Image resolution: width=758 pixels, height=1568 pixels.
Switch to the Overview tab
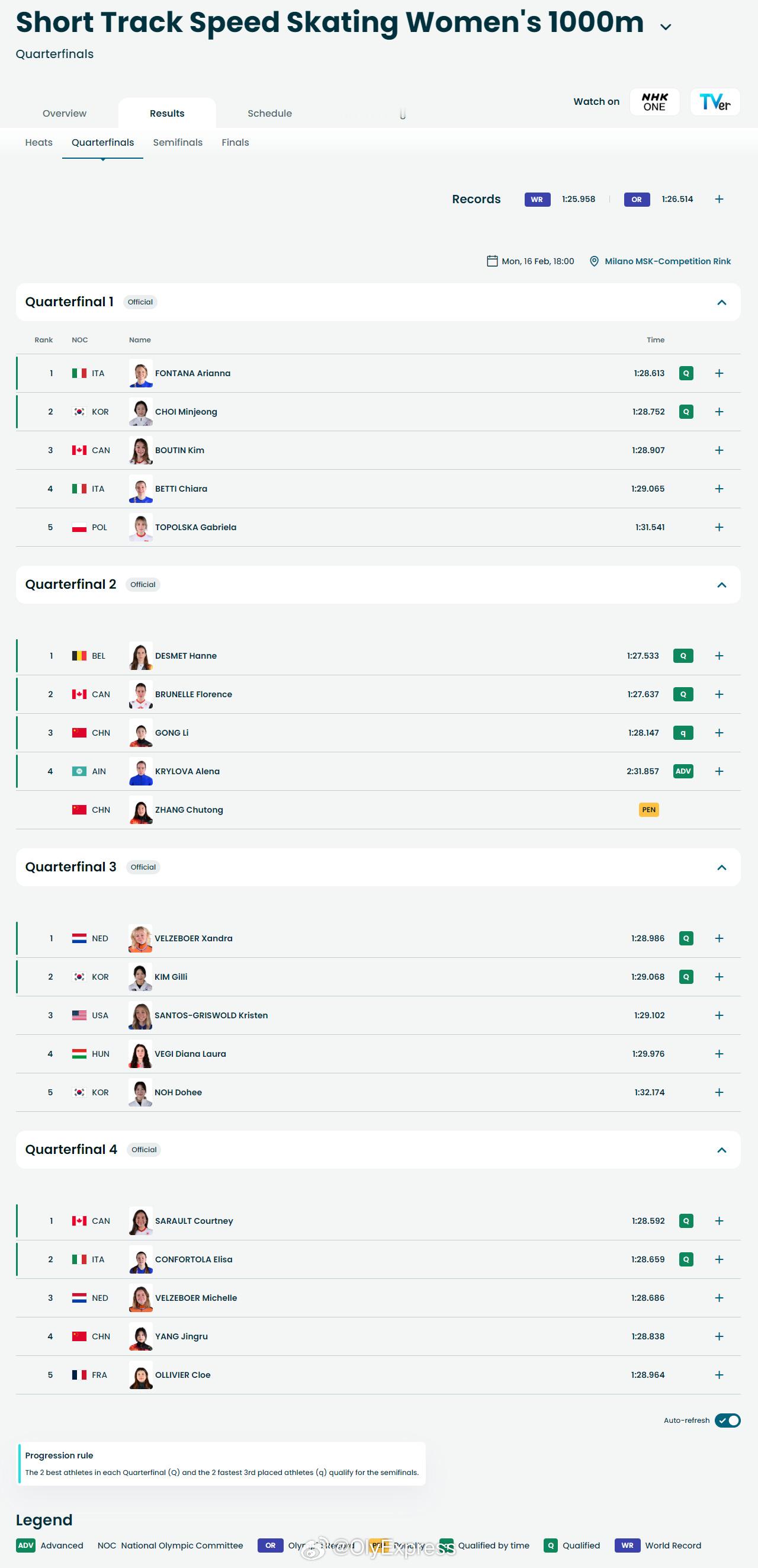(65, 113)
